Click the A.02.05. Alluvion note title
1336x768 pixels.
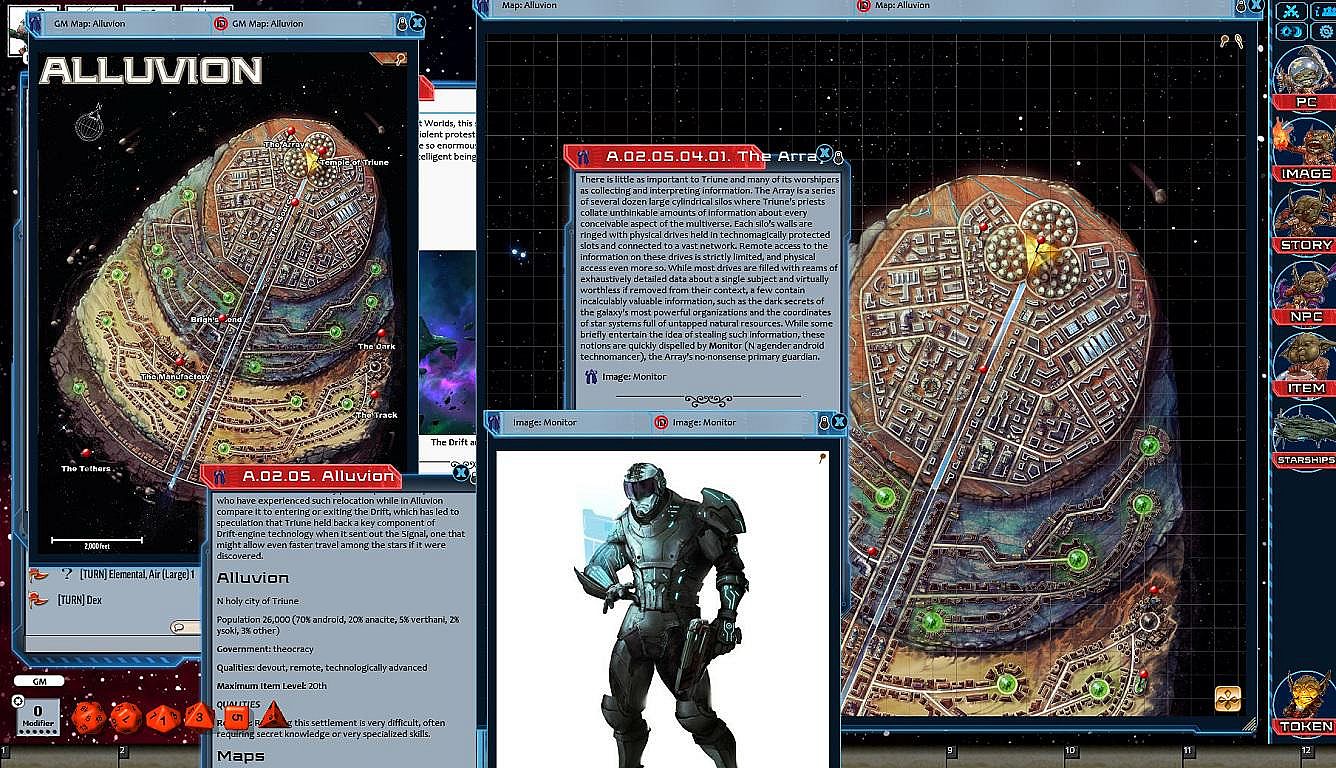tap(319, 476)
